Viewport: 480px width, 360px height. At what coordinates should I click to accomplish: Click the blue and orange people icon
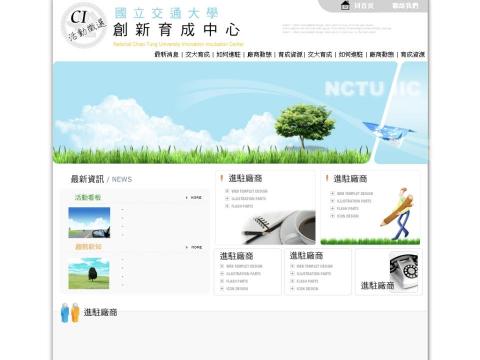[x=70, y=312]
